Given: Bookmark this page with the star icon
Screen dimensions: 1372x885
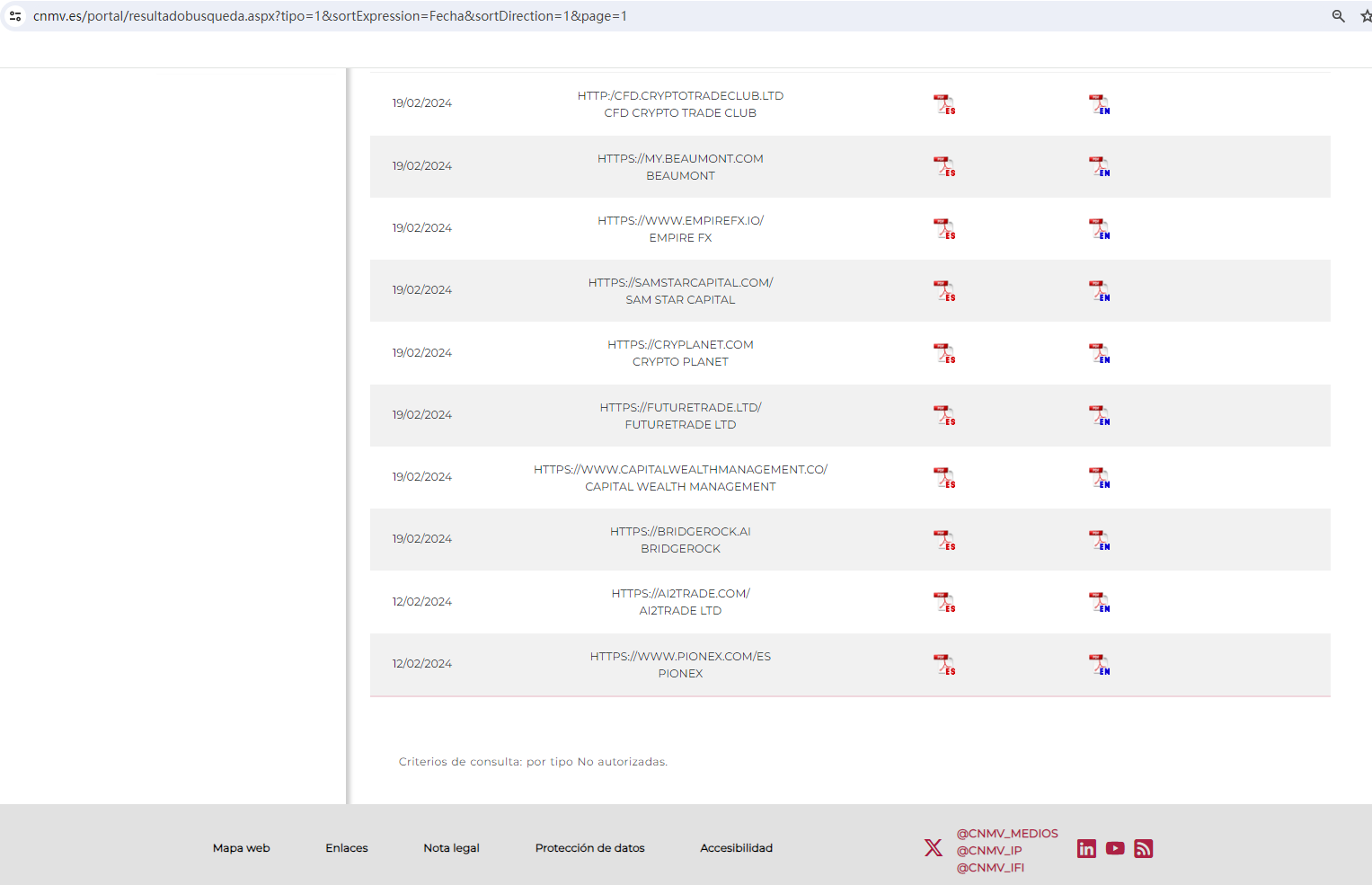Looking at the screenshot, I should 1365,16.
